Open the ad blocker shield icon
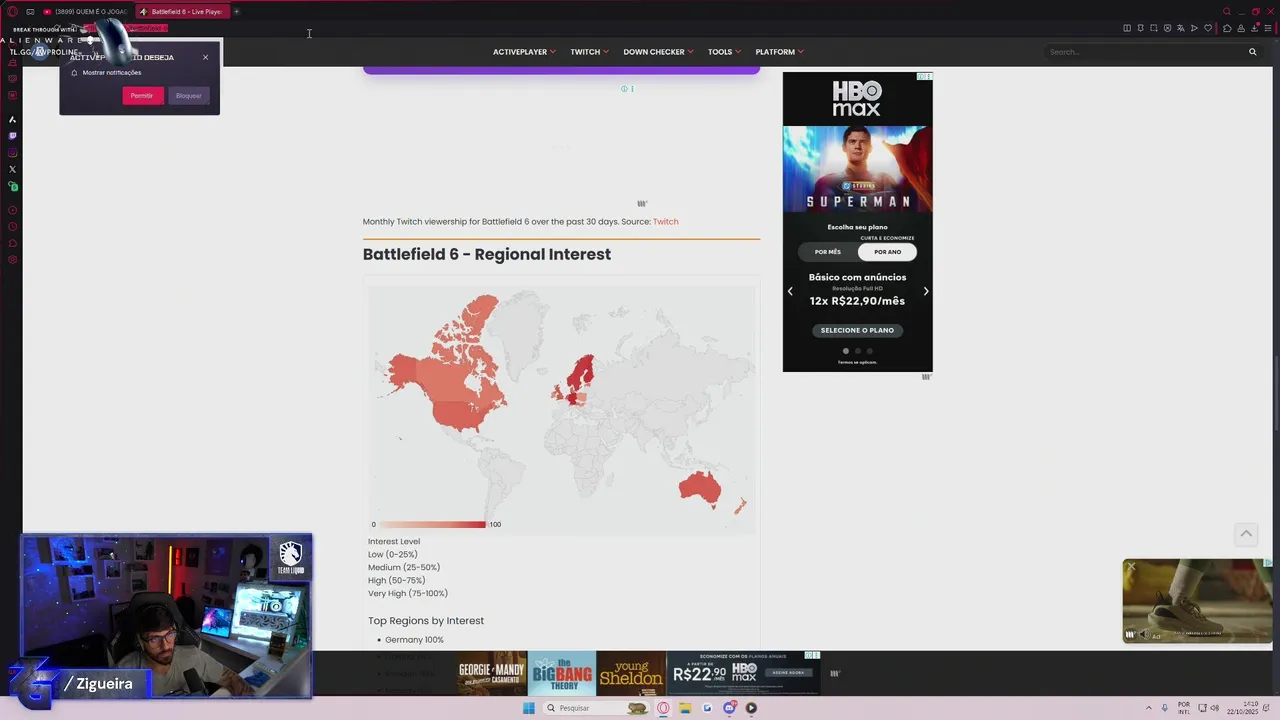The width and height of the screenshot is (1280, 720). [1168, 28]
